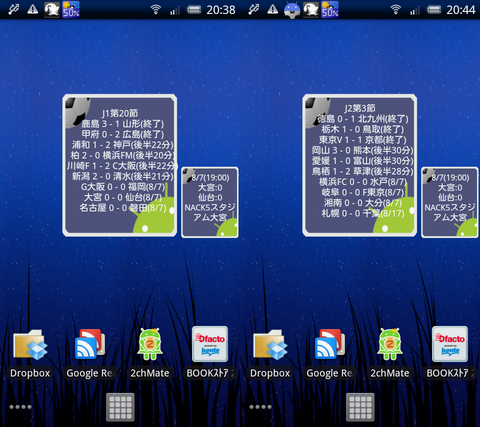Launch Google Reader on the 20:38 home screen
This screenshot has height=427, width=480.
90,354
